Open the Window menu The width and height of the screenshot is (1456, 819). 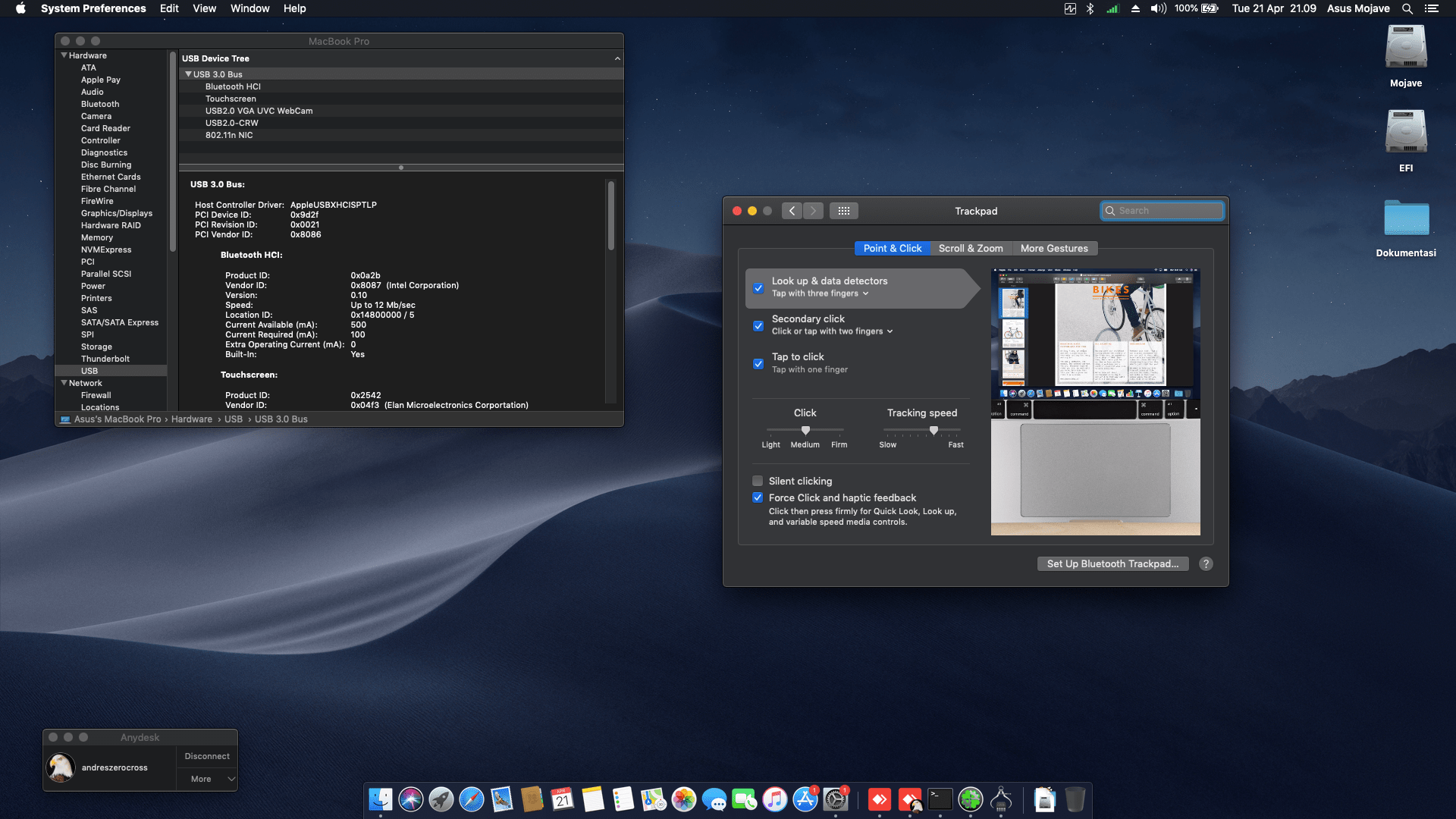[249, 8]
